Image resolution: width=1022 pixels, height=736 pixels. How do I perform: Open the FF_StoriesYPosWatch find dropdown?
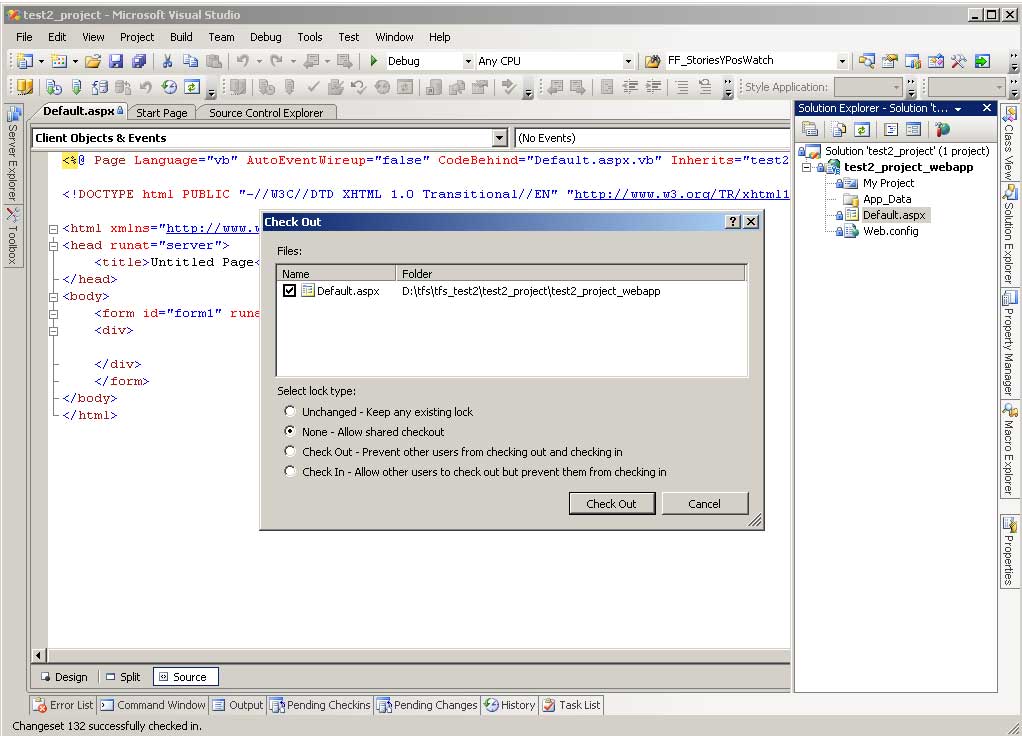click(841, 61)
